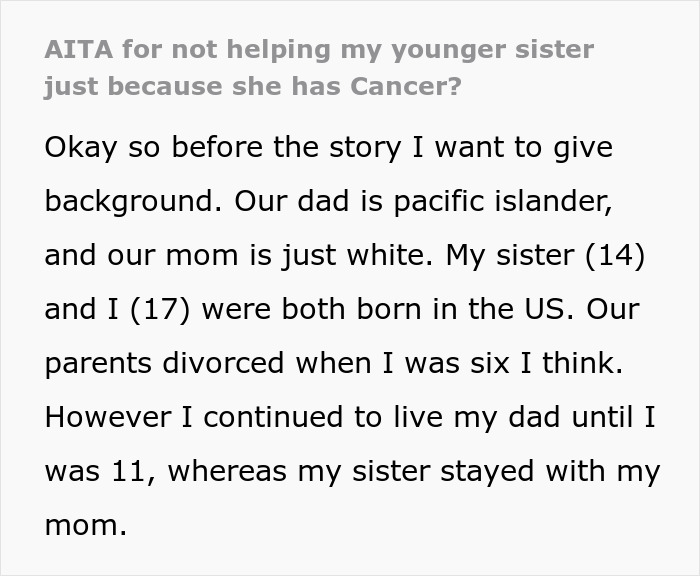Viewport: 700px width, 576px height.
Task: Click the word 'divorced' in the paragraph
Action: tap(216, 363)
